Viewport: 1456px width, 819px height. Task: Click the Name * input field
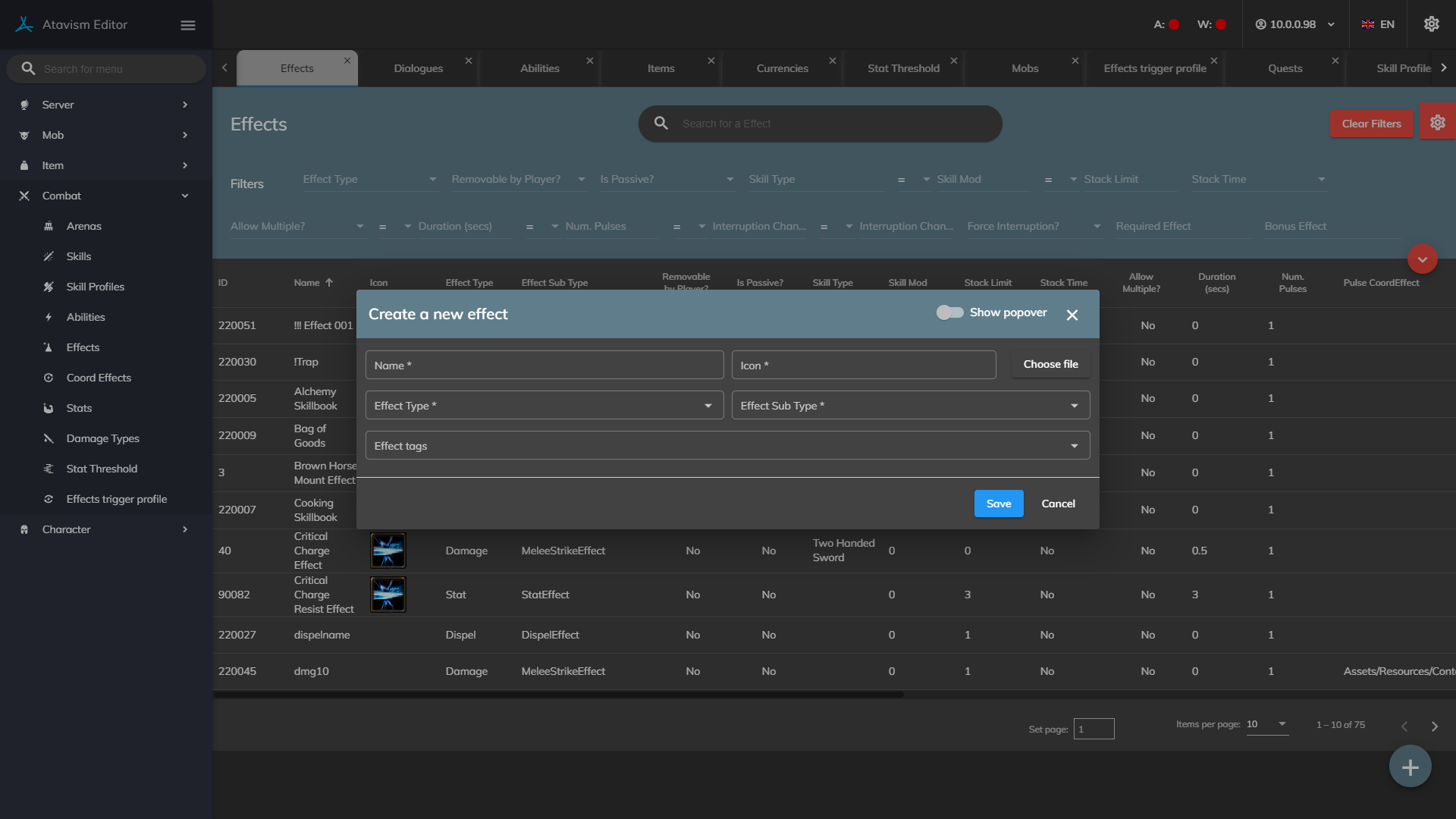(544, 366)
